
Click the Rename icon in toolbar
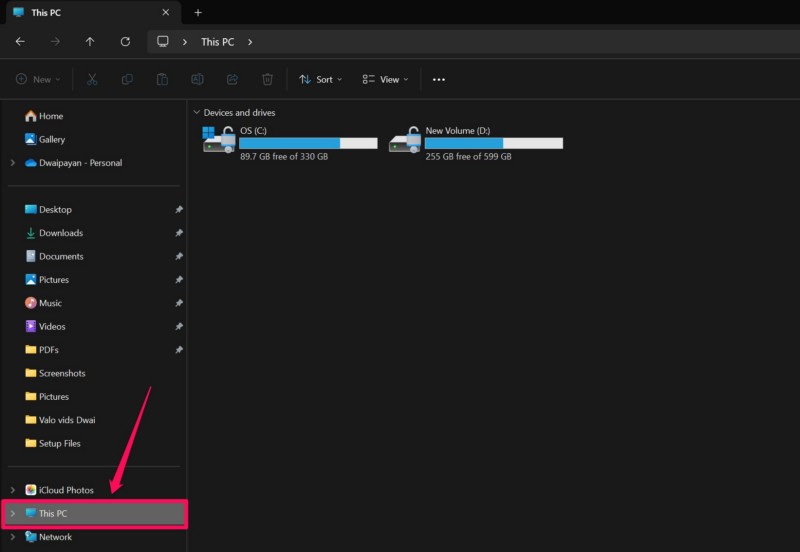coord(197,79)
